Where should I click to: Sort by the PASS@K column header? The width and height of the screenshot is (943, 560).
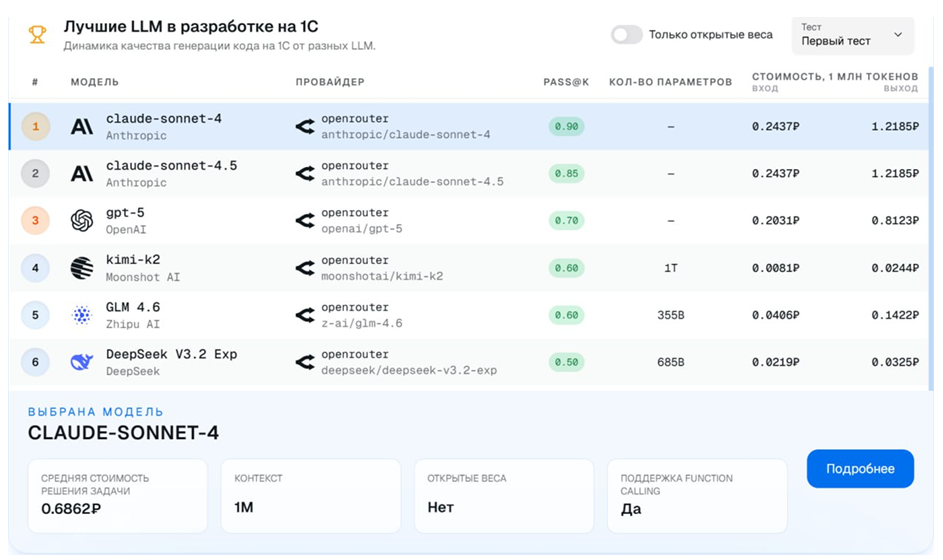565,82
